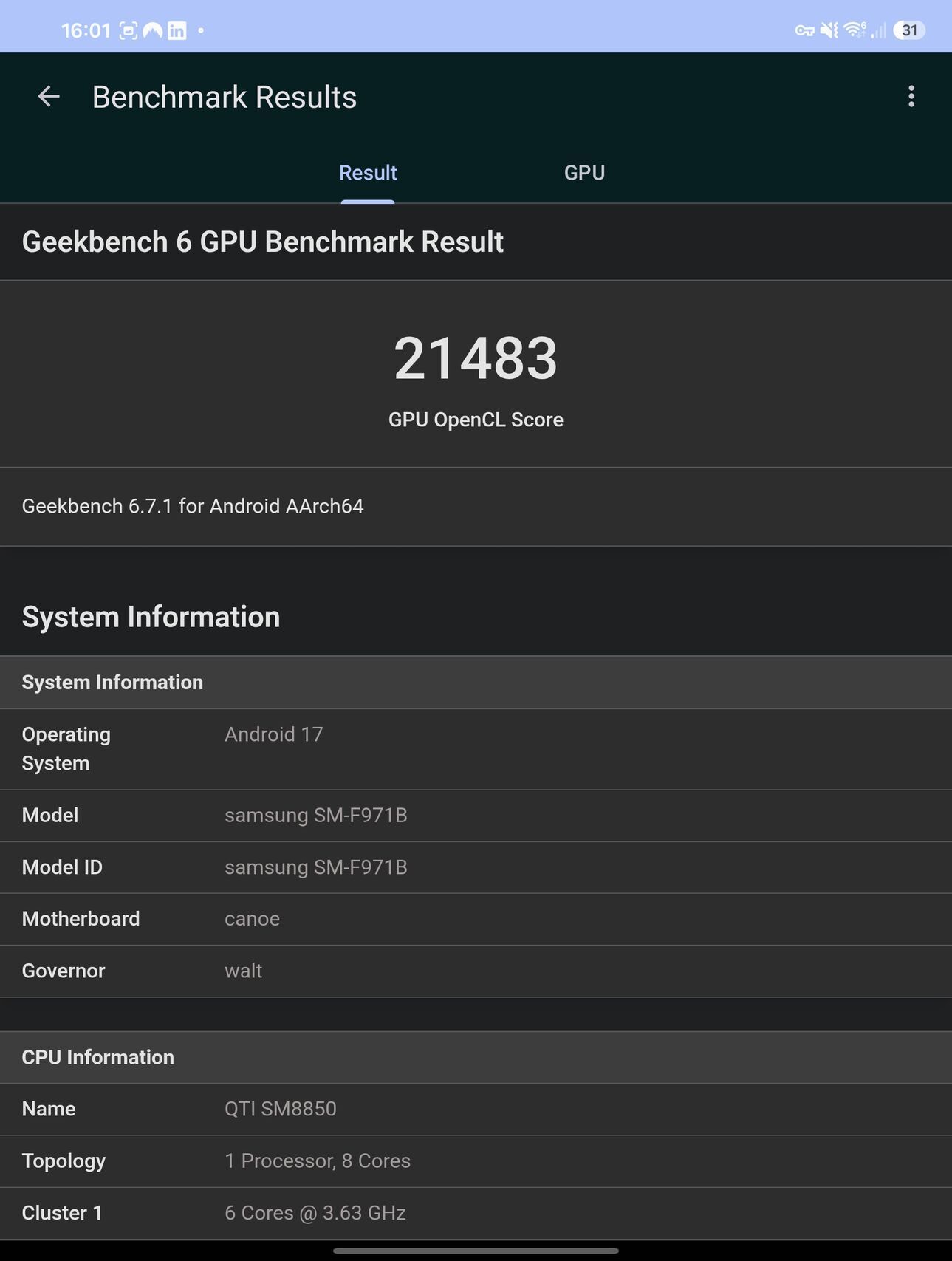Tap the Motherboard label
Screen dimensions: 952x1261
(x=81, y=918)
